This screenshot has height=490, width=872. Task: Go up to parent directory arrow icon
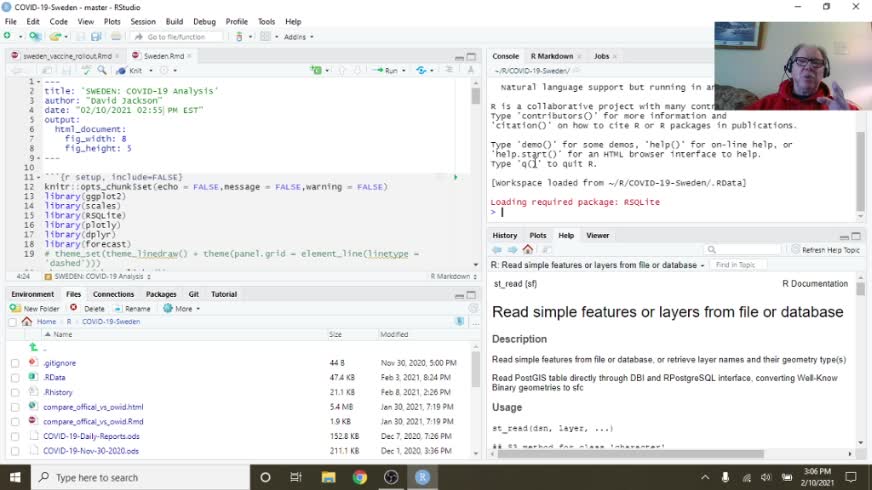[x=33, y=348]
